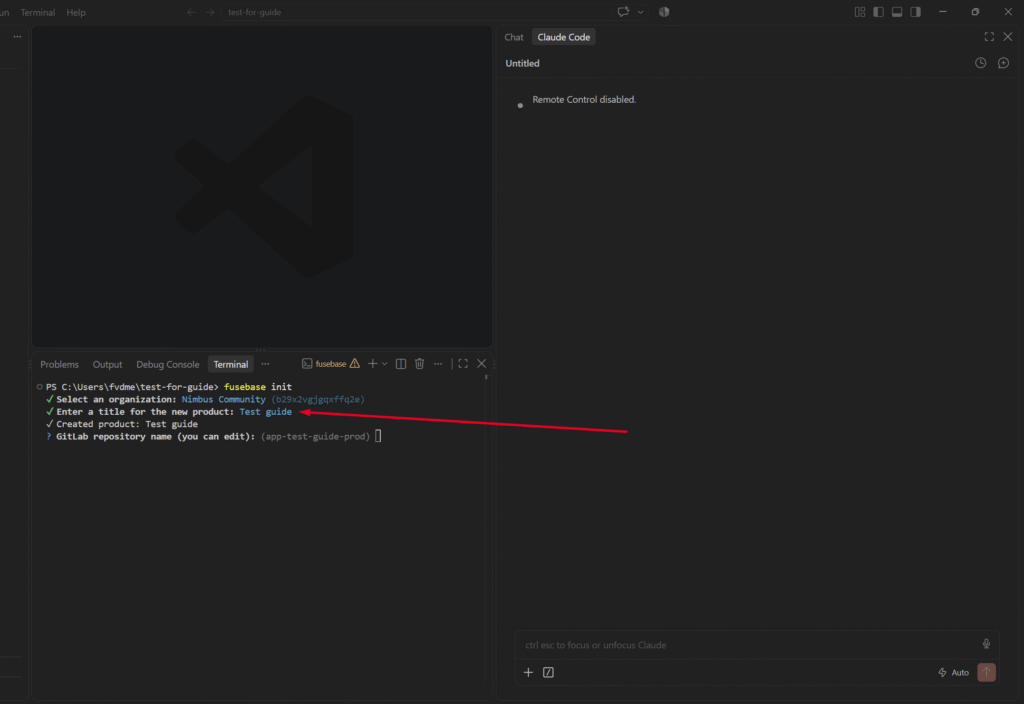Close the terminal panel

tap(481, 363)
